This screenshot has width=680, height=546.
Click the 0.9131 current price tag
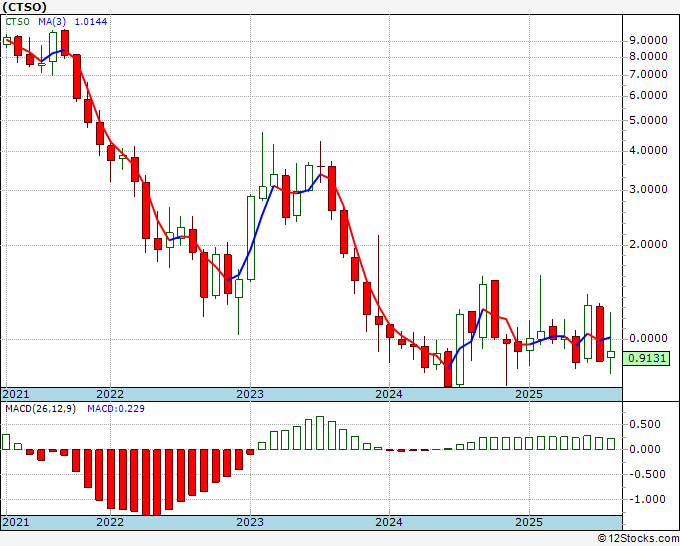(647, 359)
